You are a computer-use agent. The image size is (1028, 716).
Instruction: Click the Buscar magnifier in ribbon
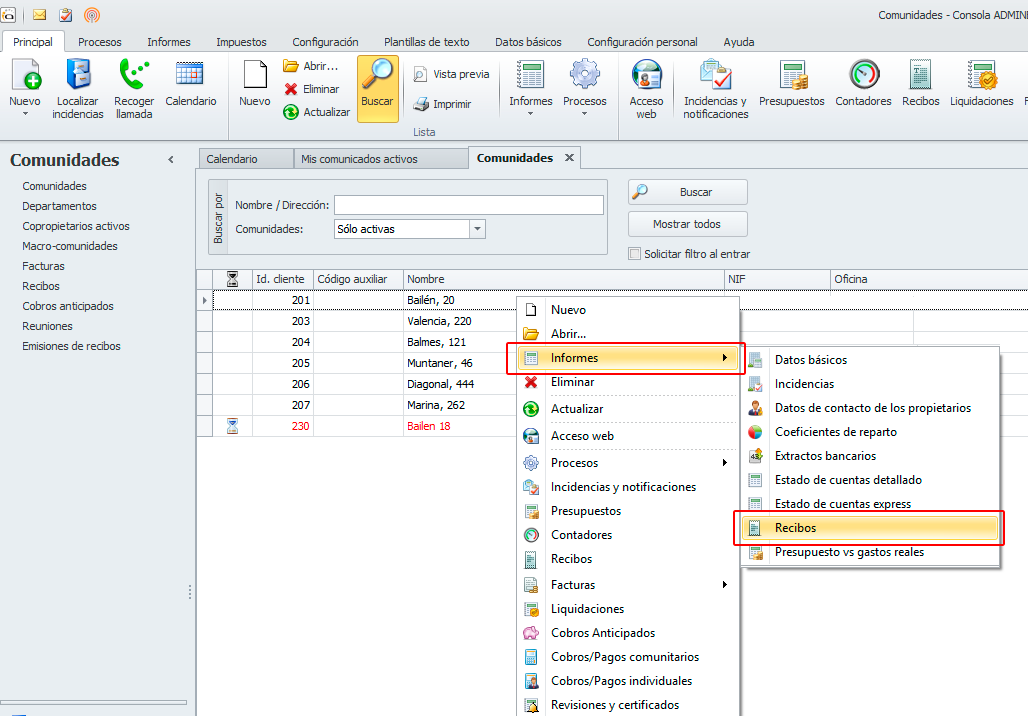377,76
